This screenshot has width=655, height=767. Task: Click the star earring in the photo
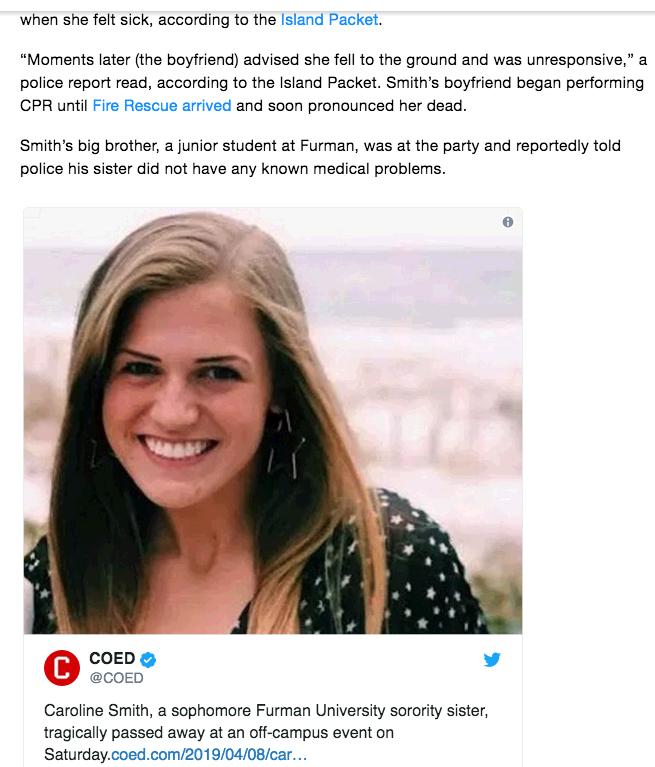[x=286, y=443]
